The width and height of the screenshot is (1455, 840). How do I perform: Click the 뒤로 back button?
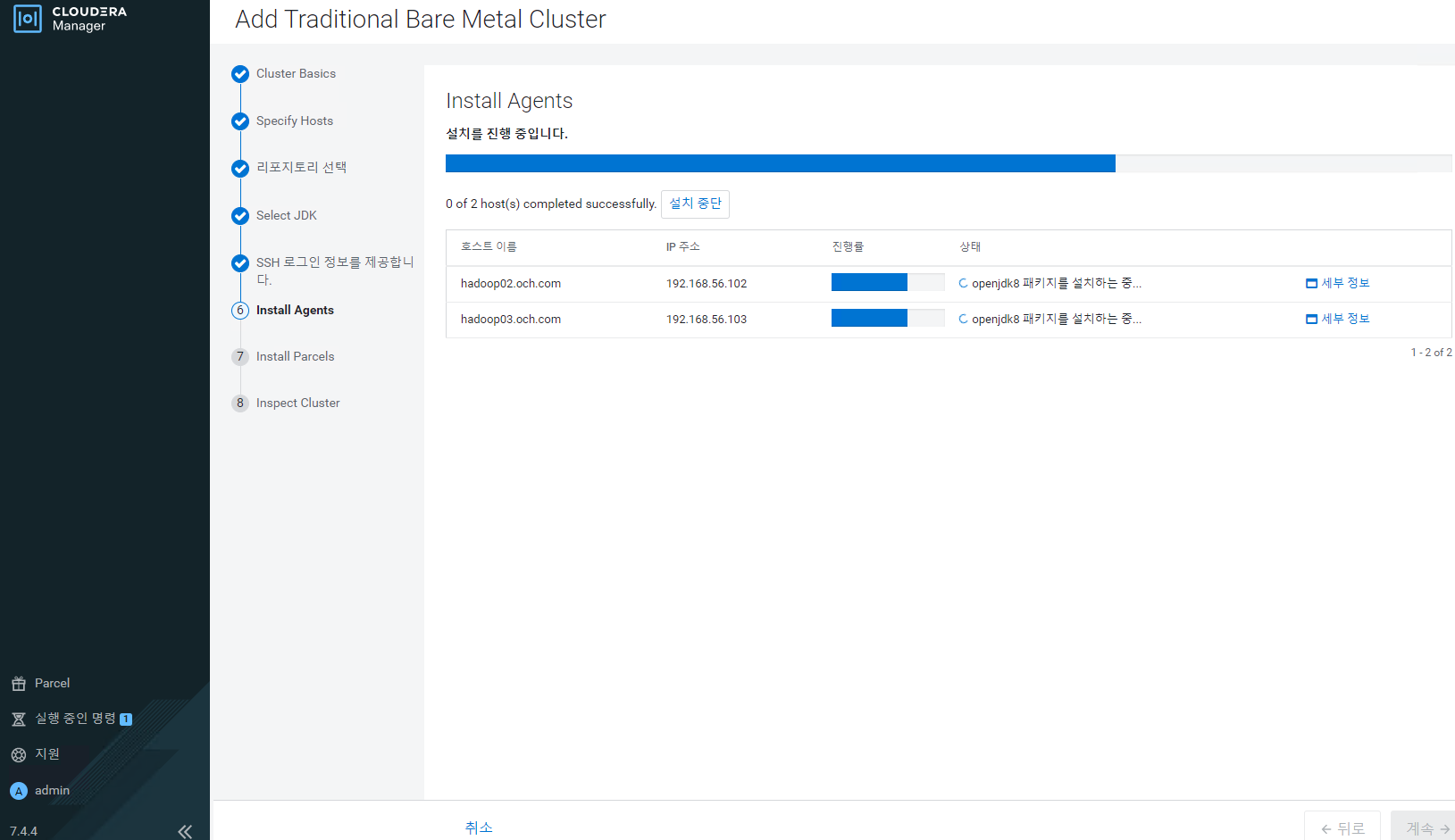[1342, 828]
